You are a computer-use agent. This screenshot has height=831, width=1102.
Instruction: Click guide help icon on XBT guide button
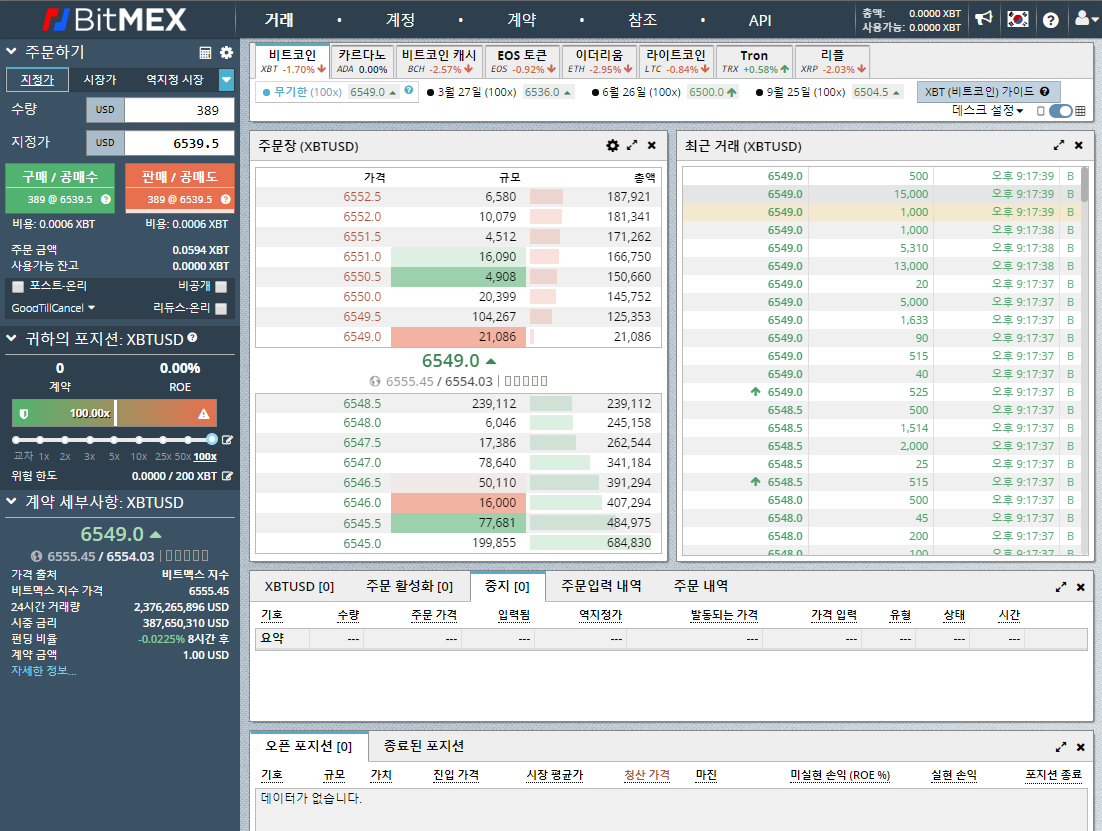(x=1044, y=91)
